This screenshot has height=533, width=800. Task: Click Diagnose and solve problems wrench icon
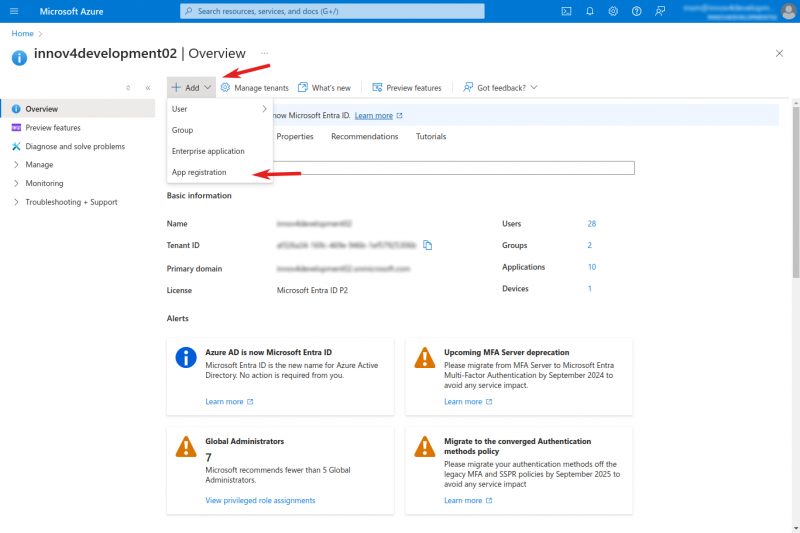coord(16,146)
